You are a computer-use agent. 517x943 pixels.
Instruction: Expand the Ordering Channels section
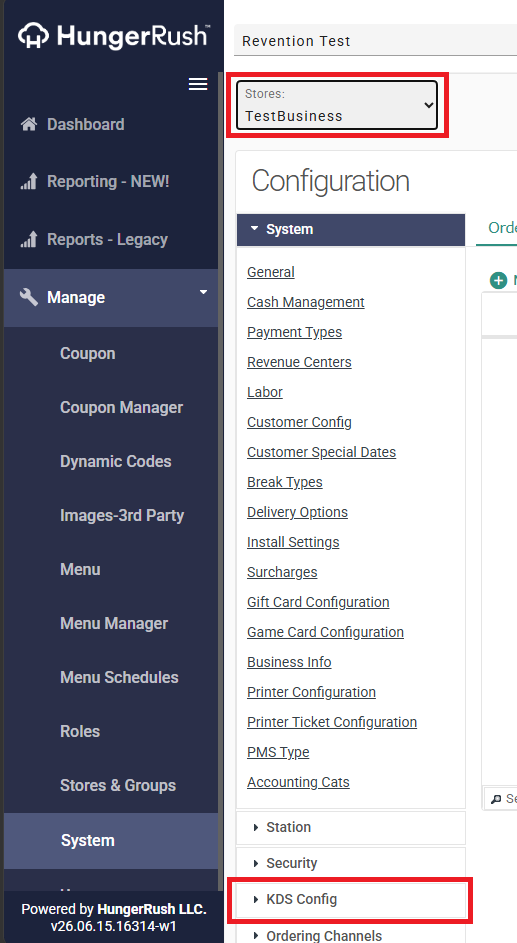351,935
